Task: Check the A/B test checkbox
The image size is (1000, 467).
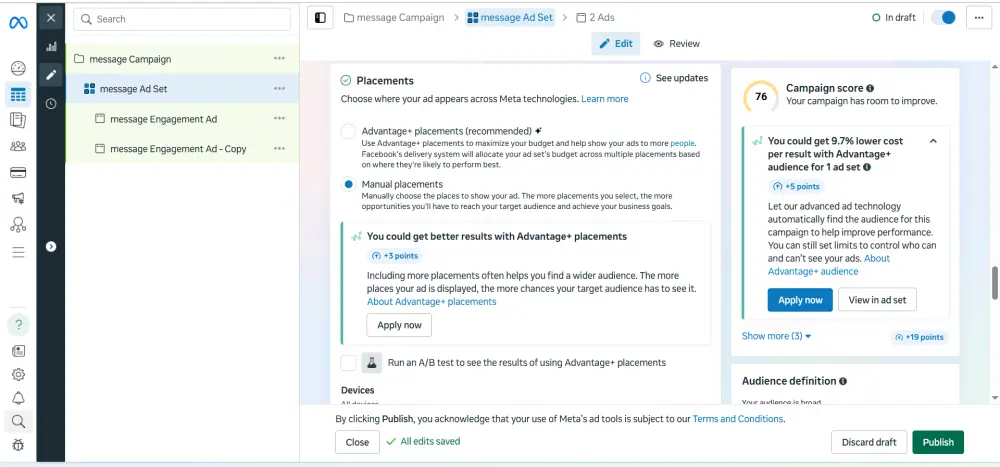Action: tap(348, 363)
